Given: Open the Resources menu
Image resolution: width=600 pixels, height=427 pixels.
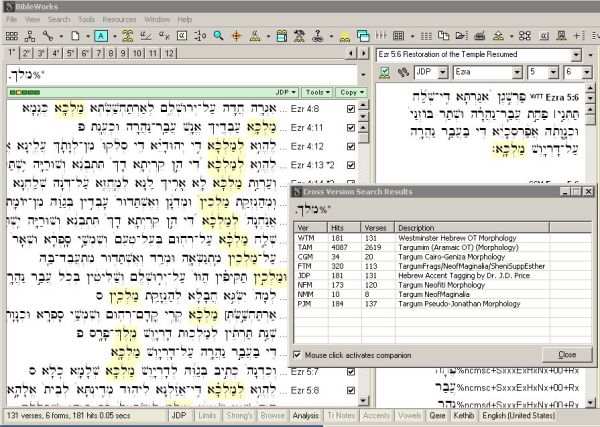Looking at the screenshot, I should tap(119, 20).
